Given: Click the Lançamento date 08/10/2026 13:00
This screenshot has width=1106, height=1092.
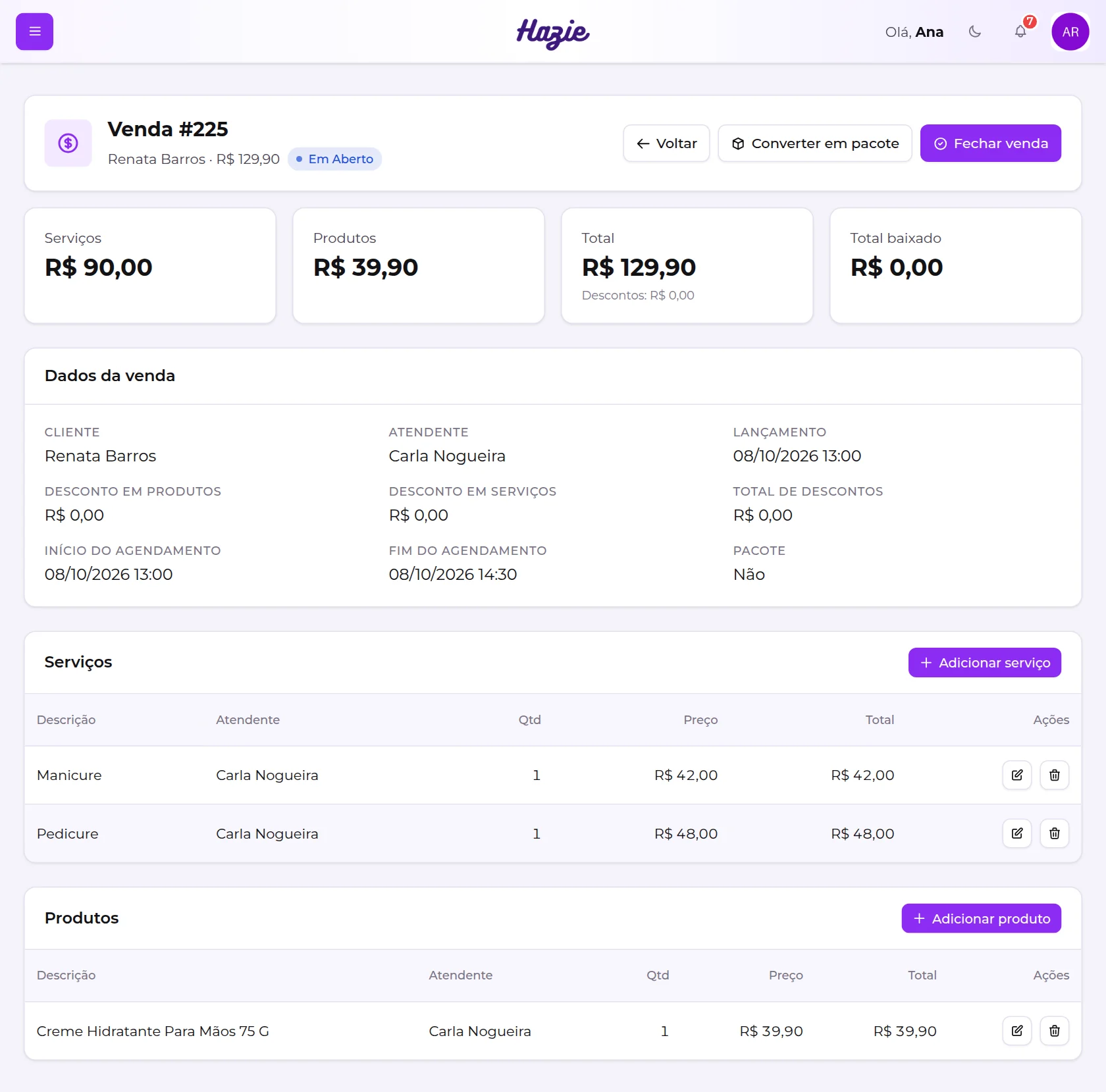Looking at the screenshot, I should tap(797, 456).
